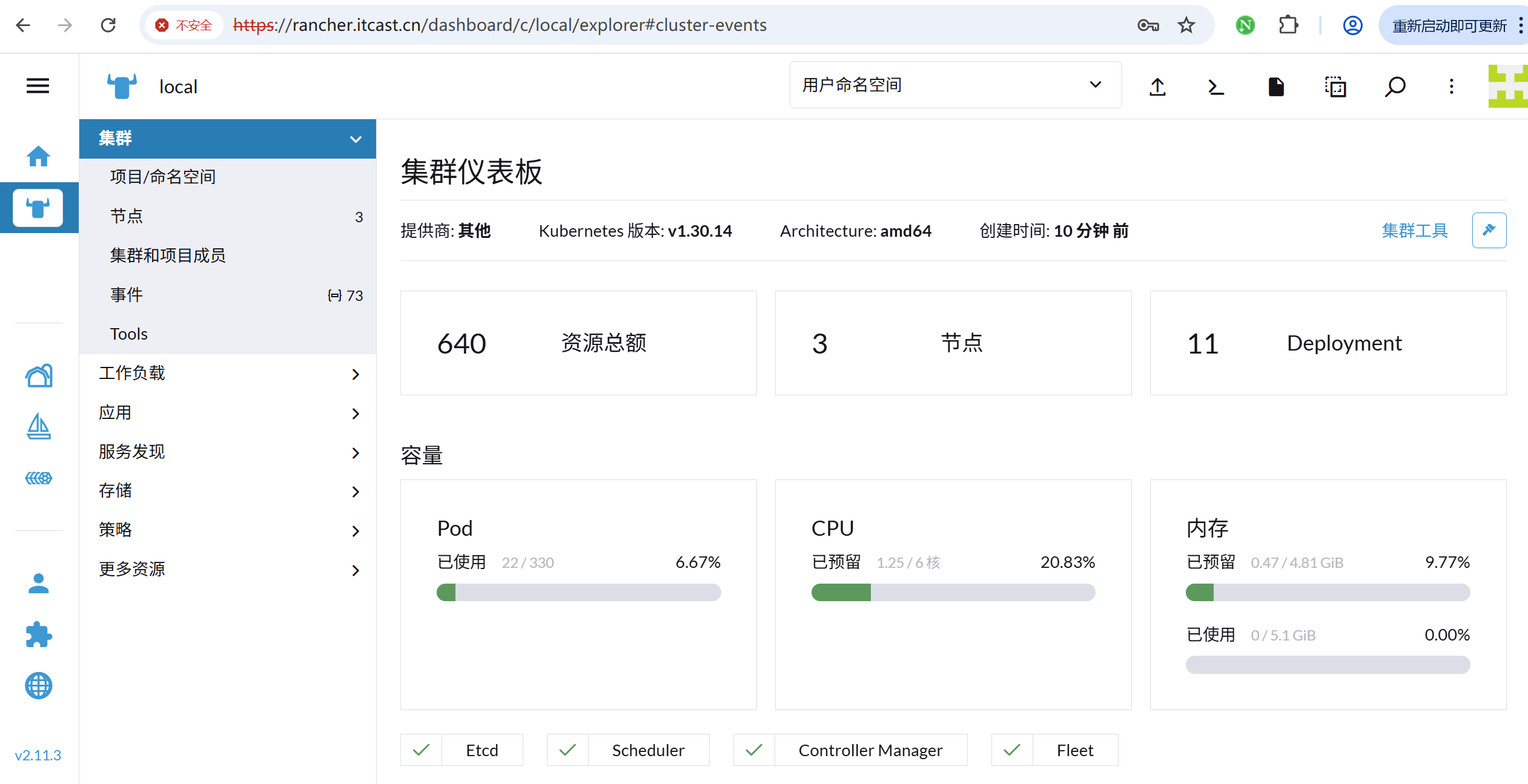The height and width of the screenshot is (784, 1528).
Task: Open Extensions puzzle piece icon
Action: coord(39,634)
